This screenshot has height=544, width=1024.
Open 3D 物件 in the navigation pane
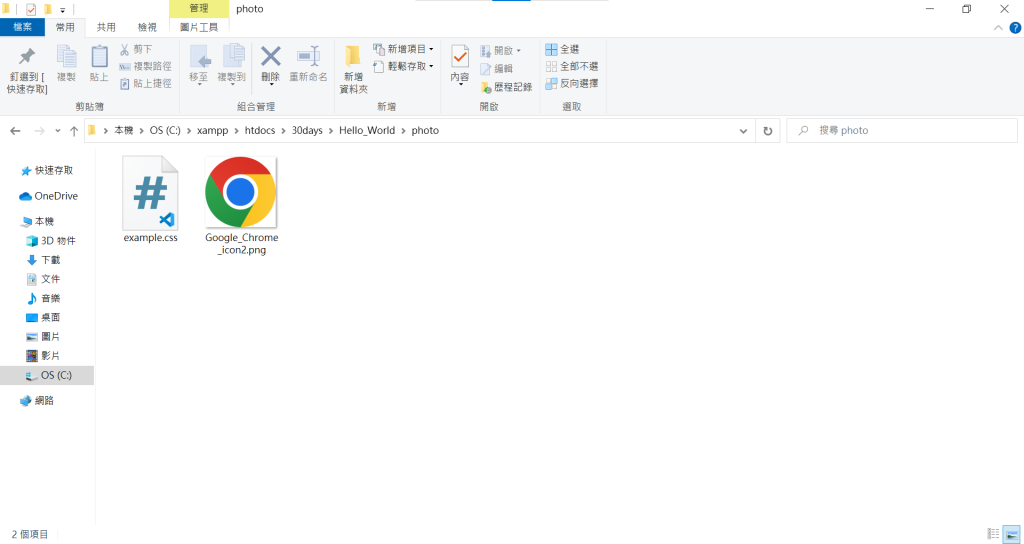point(51,240)
